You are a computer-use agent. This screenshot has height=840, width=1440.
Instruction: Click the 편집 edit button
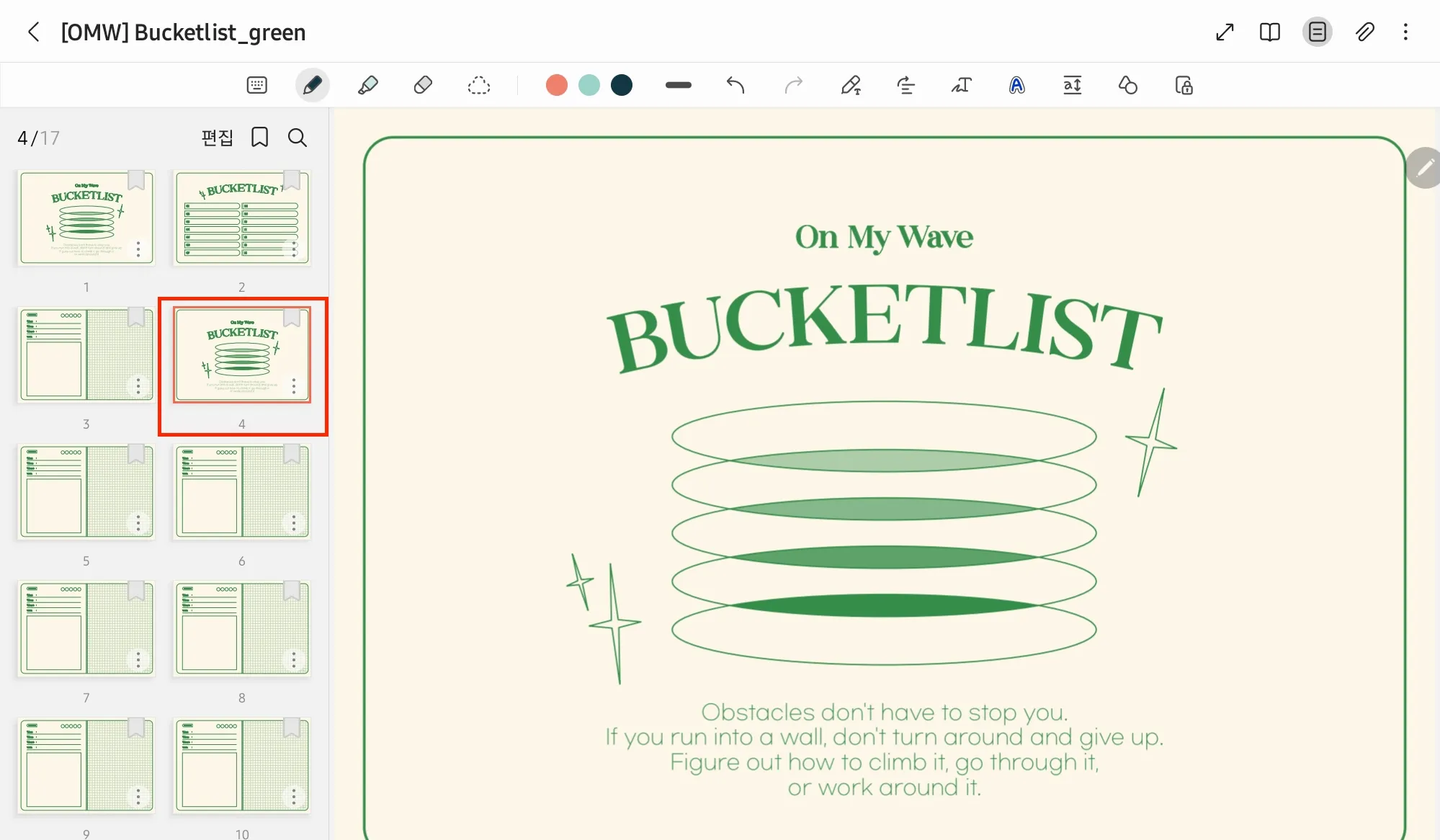point(217,137)
